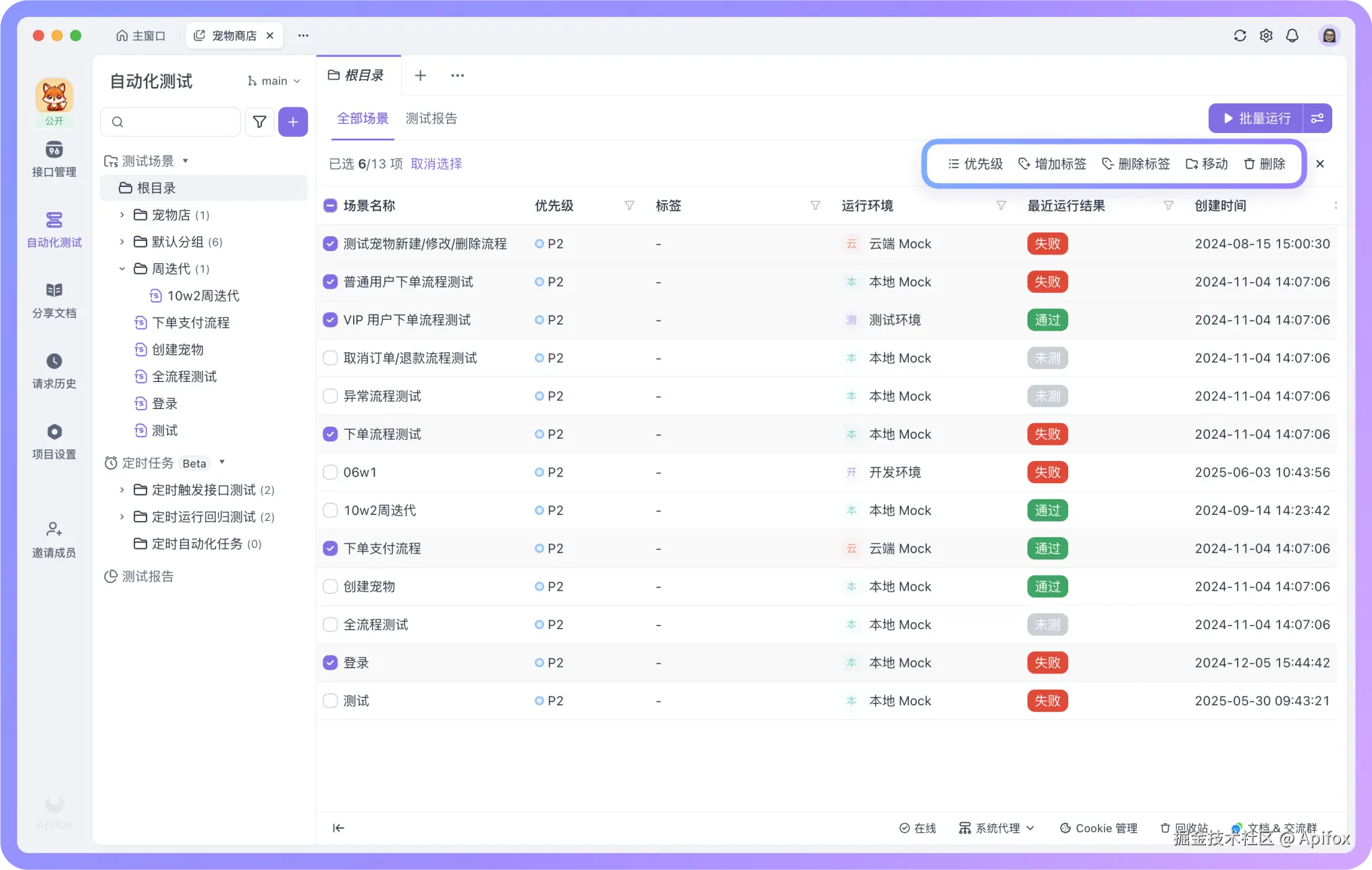Switch to the 测试报告 tab
Image resolution: width=1372 pixels, height=870 pixels.
point(431,119)
